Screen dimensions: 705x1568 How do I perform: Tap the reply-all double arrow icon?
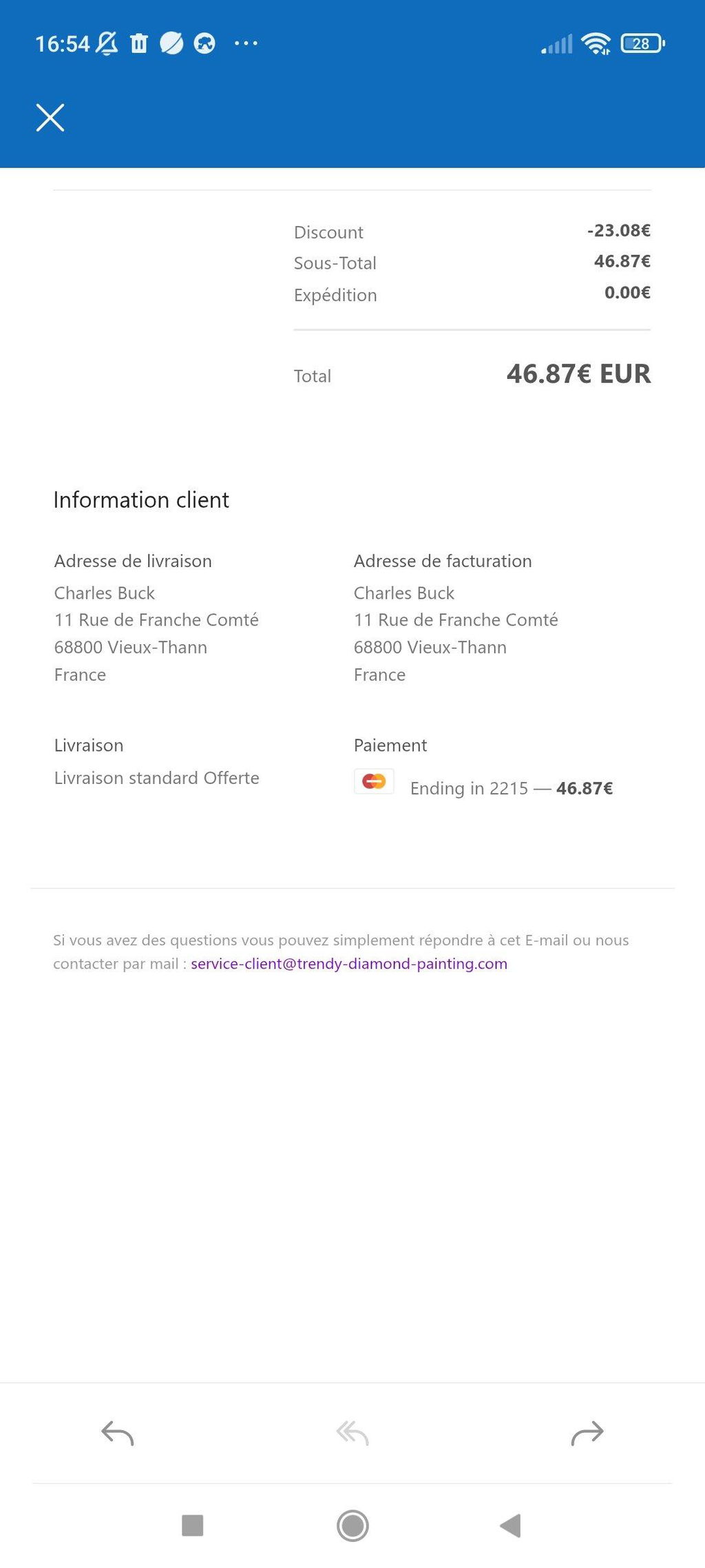click(352, 1433)
